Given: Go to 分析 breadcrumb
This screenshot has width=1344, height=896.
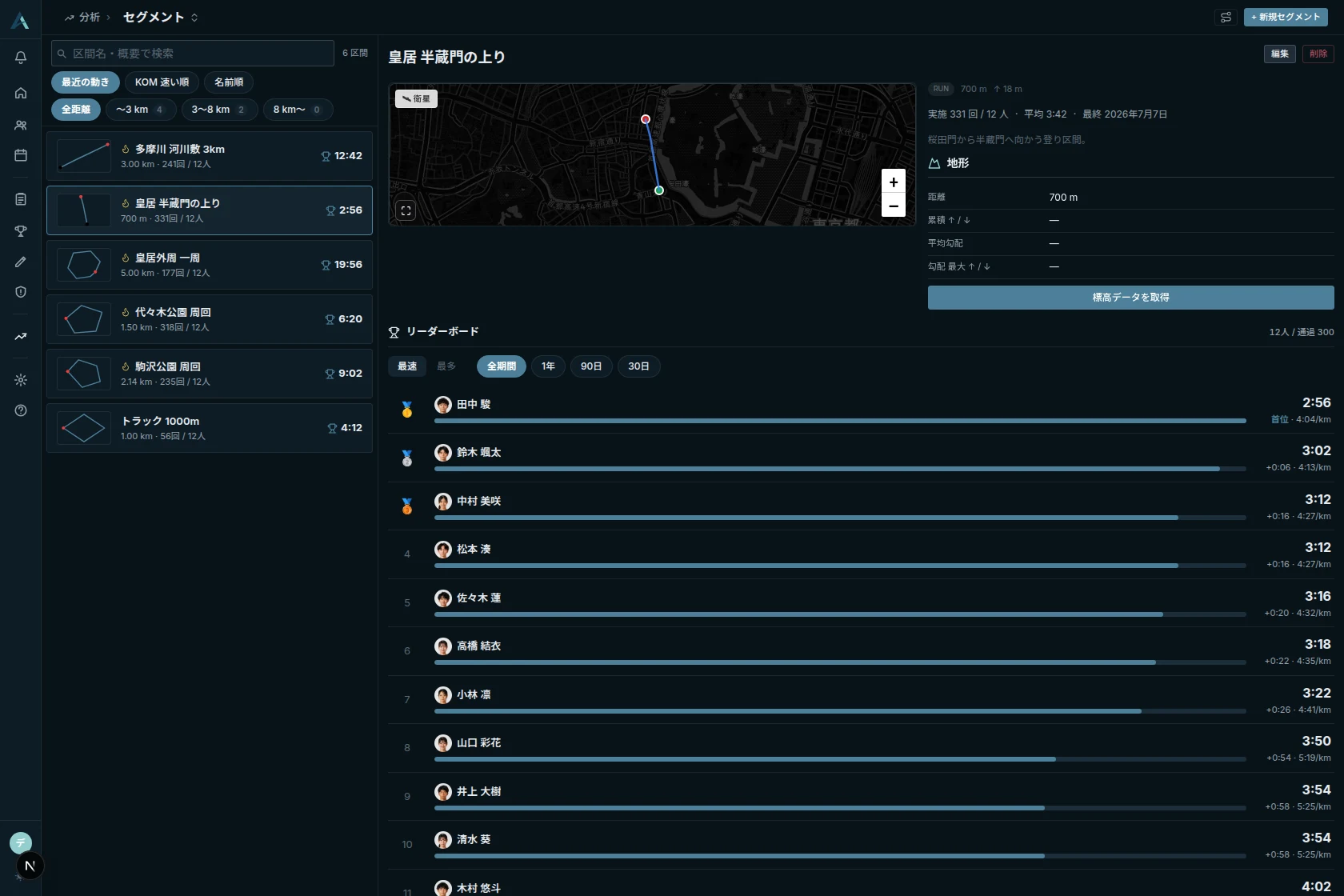Looking at the screenshot, I should (x=83, y=17).
